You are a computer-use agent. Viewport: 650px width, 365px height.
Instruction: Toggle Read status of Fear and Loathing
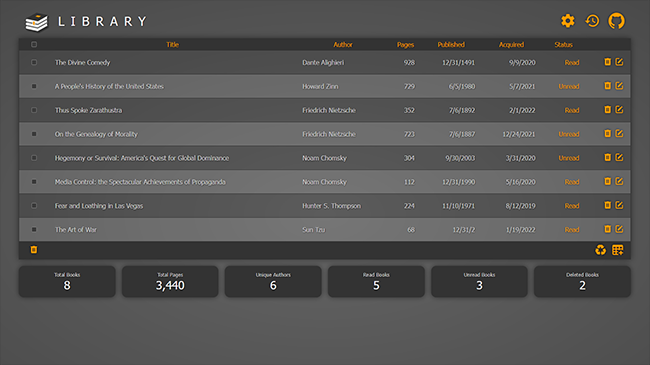(572, 206)
